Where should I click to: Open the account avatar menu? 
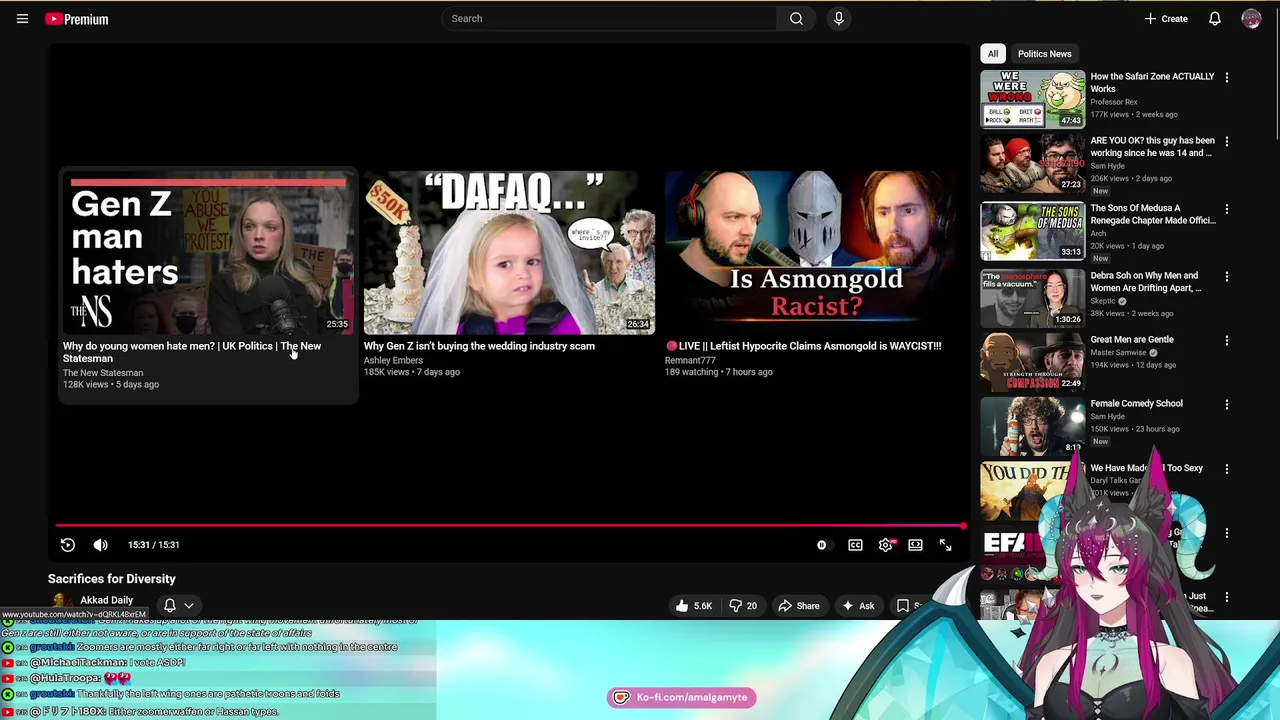point(1251,18)
